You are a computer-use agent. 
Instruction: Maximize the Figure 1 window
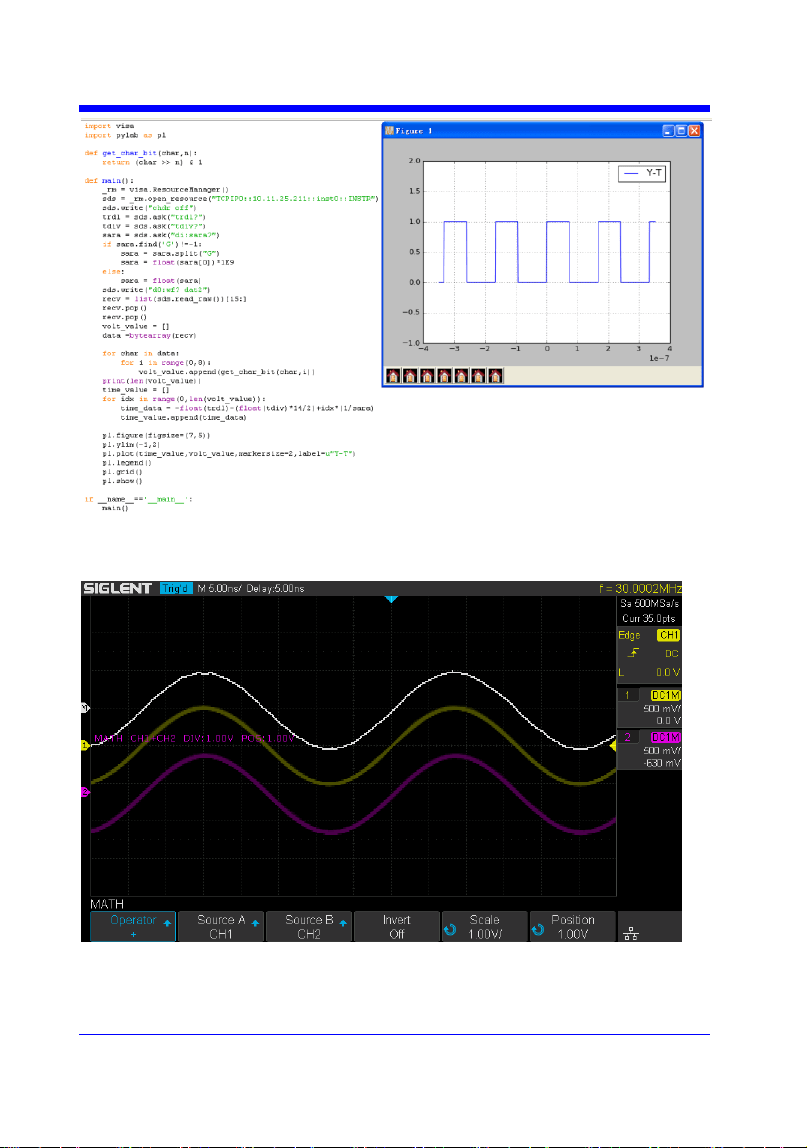[681, 130]
